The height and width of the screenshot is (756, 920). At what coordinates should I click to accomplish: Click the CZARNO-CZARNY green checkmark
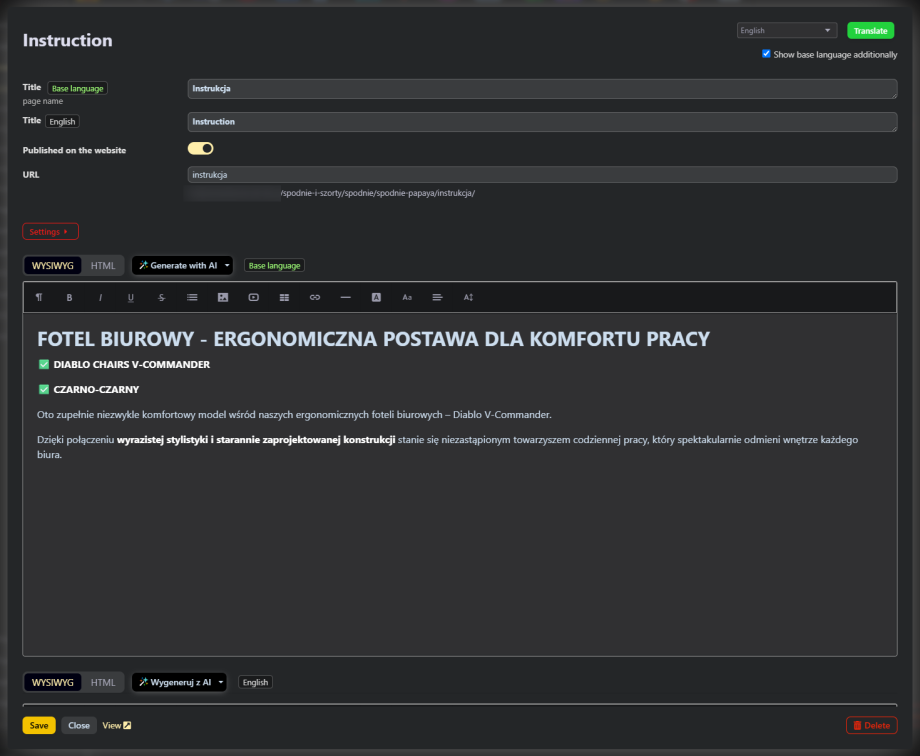(44, 389)
